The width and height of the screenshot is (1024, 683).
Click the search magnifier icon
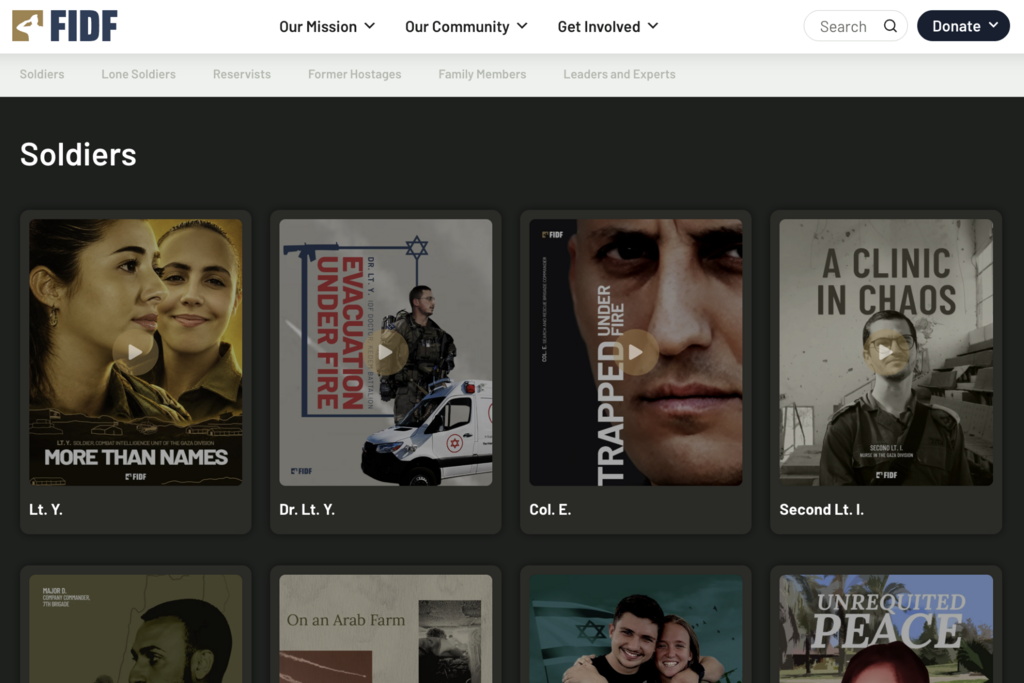tap(890, 26)
